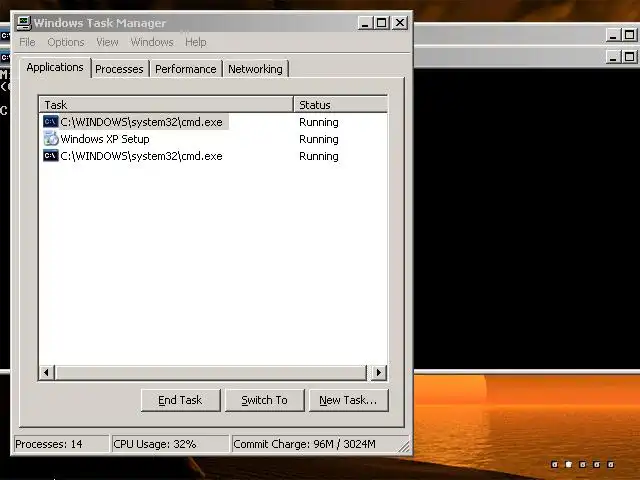Click the CPU Usage: 32% status bar entry

click(170, 444)
